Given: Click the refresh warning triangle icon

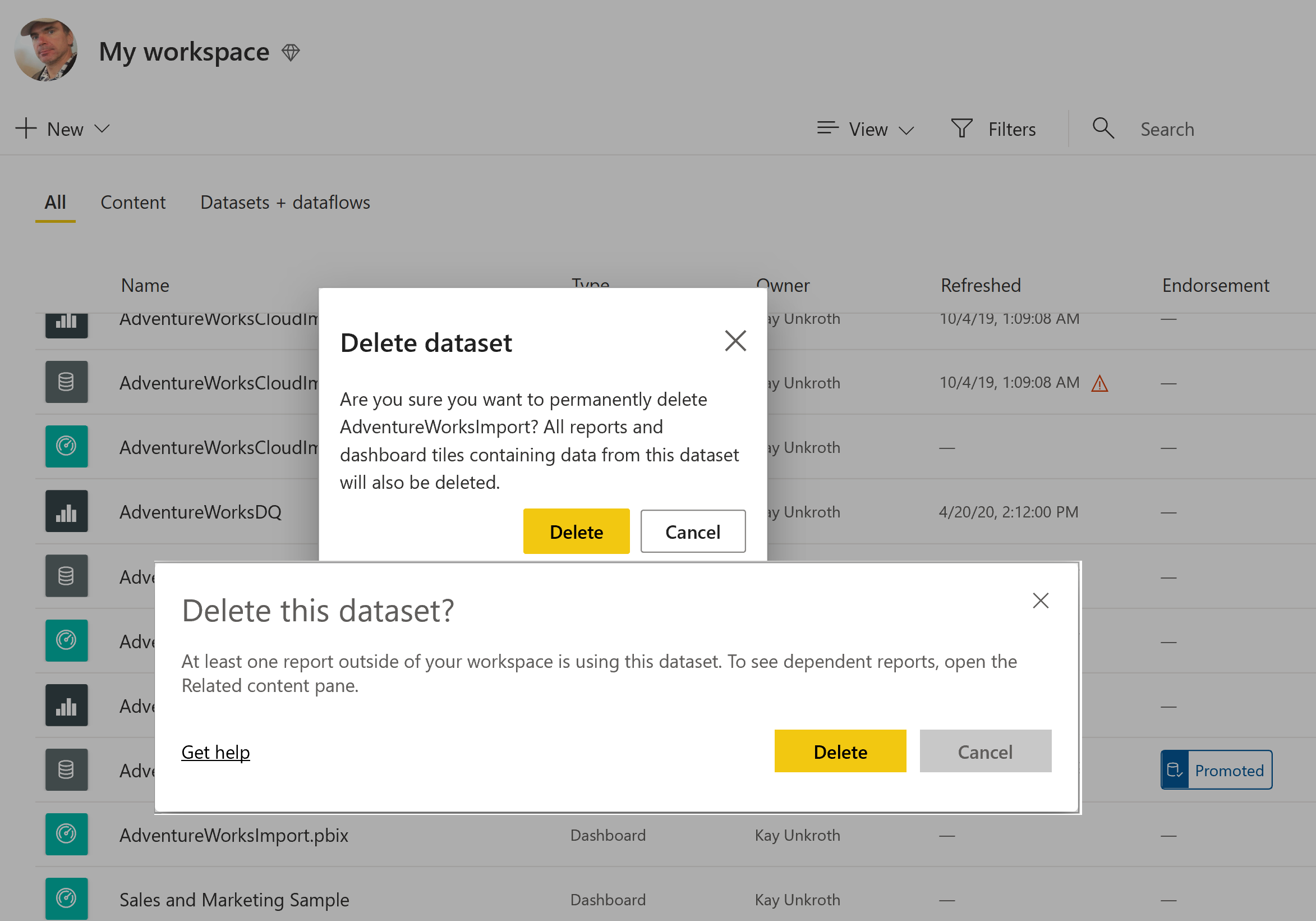Looking at the screenshot, I should [1099, 383].
